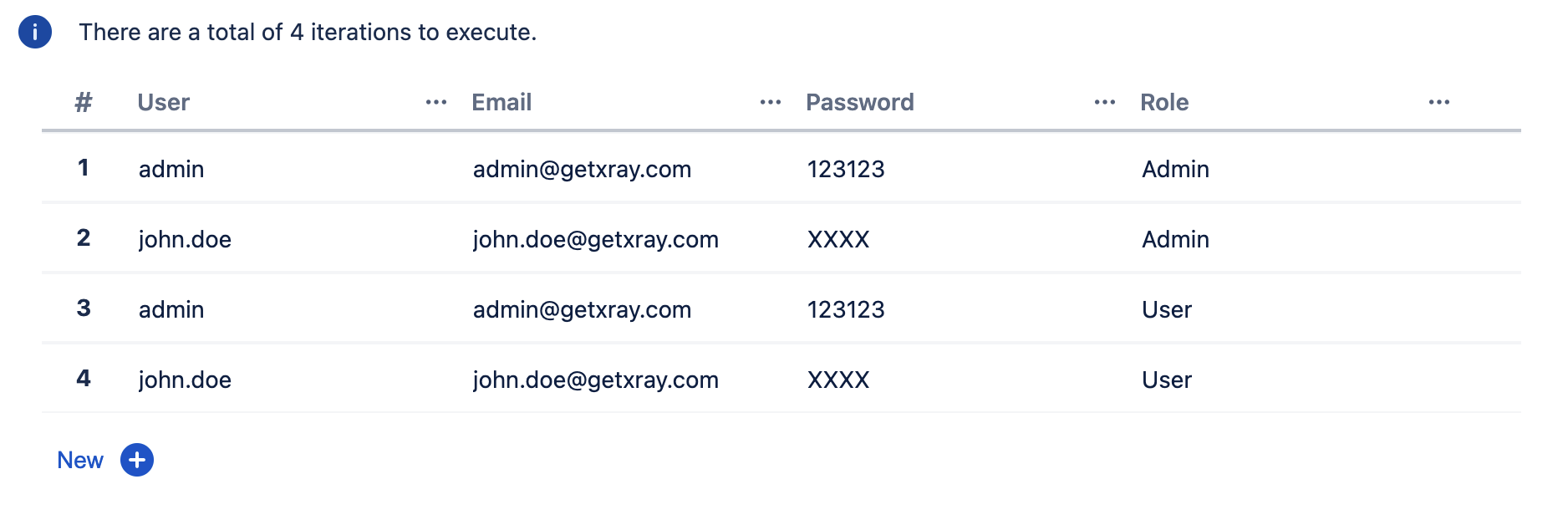1568x520 pixels.
Task: Open the Role column options ellipsis
Action: (x=1439, y=102)
